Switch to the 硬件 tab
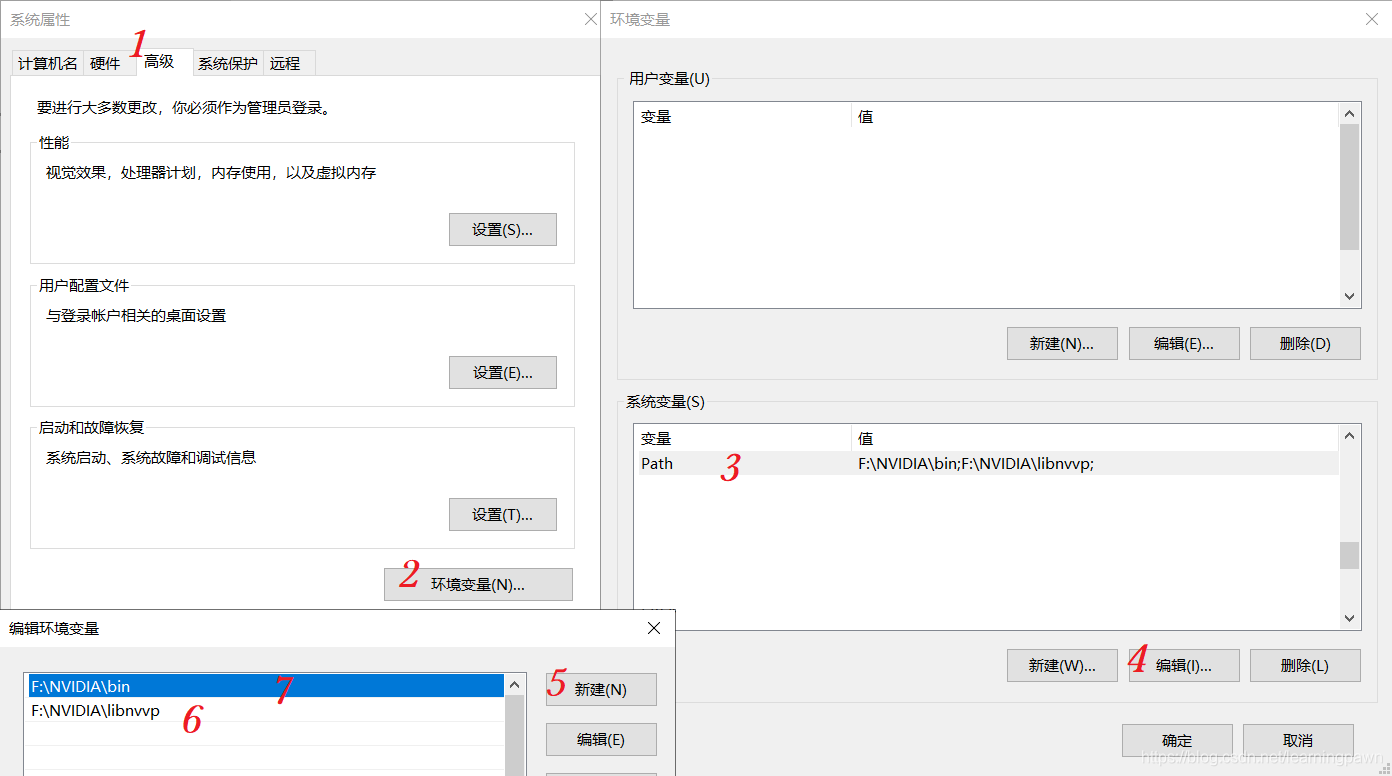 point(105,62)
